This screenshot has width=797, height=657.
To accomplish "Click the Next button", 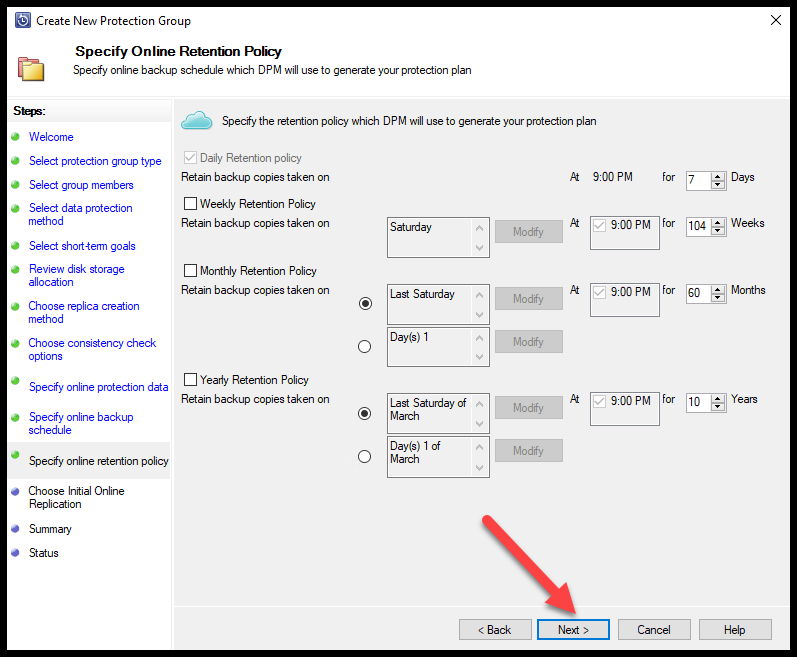I will tap(573, 630).
